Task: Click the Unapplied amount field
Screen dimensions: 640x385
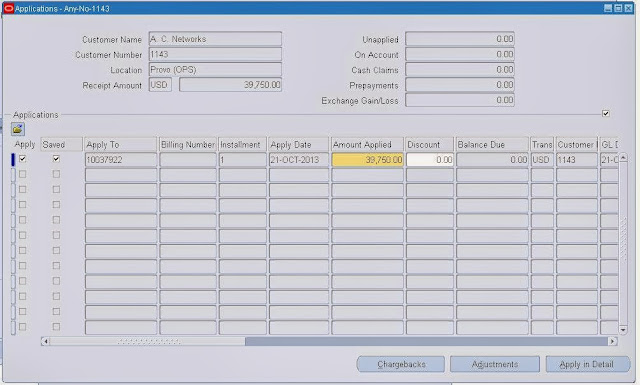Action: click(460, 39)
